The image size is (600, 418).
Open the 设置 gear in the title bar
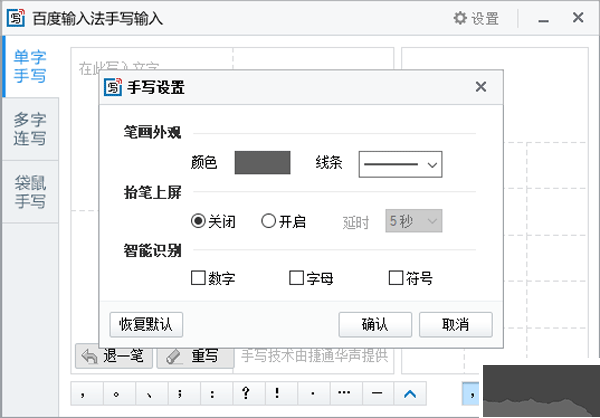(476, 18)
